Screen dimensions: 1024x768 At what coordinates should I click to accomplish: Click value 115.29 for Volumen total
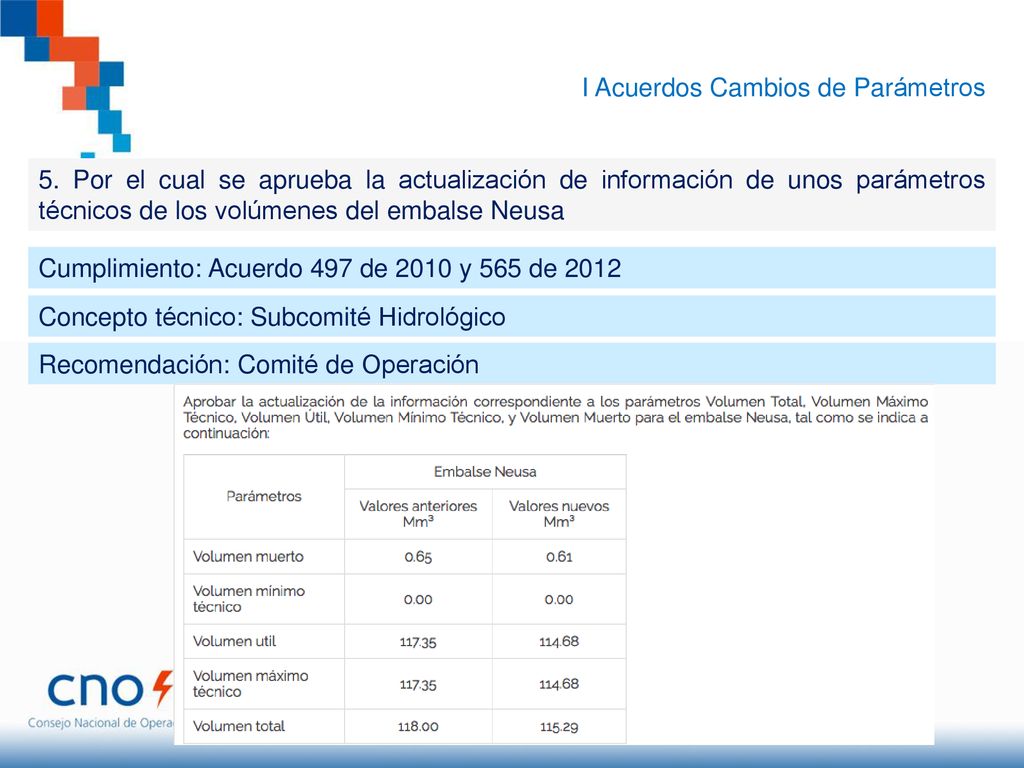559,727
